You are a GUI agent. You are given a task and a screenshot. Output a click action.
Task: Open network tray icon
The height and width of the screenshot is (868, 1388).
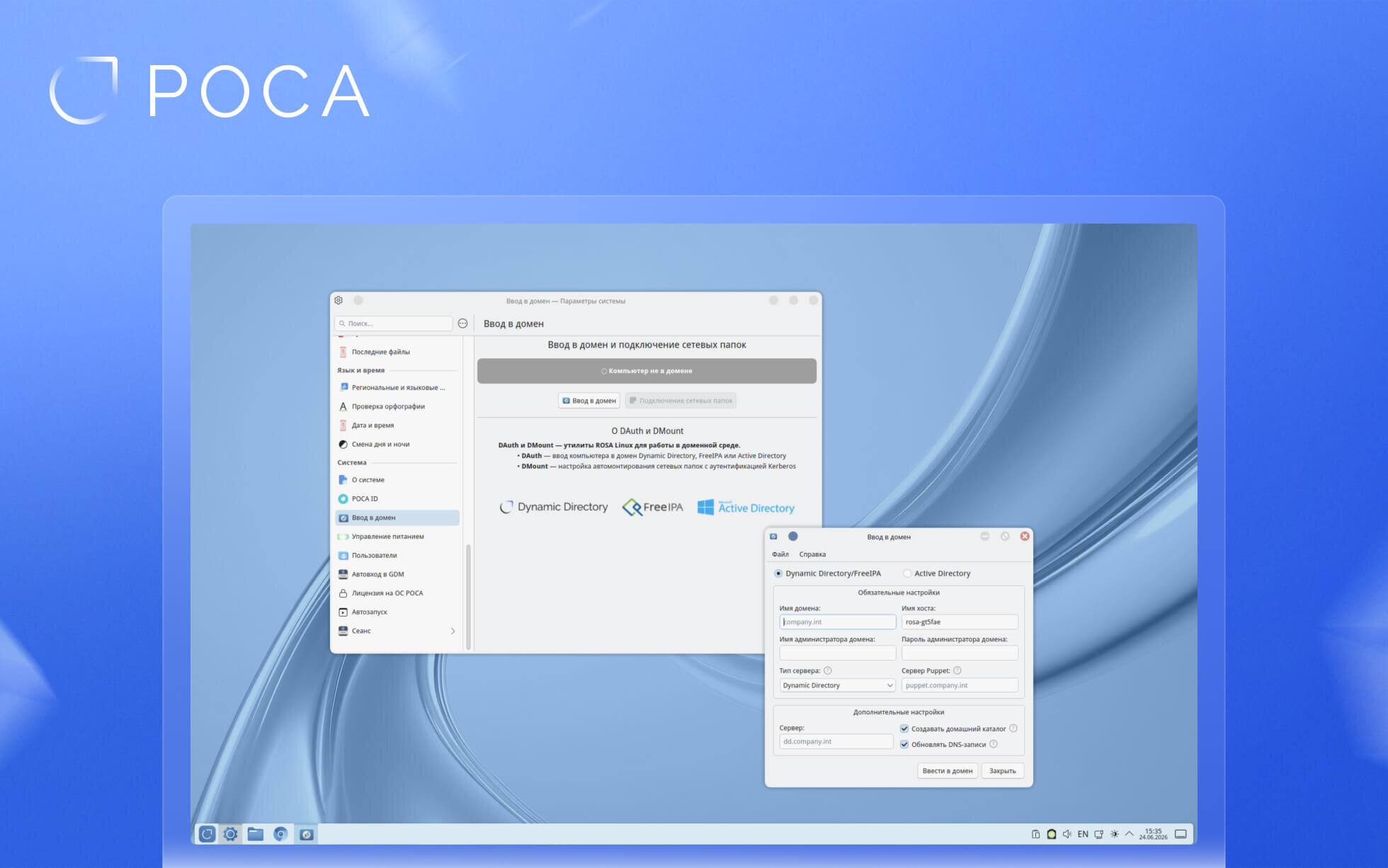click(x=1098, y=834)
